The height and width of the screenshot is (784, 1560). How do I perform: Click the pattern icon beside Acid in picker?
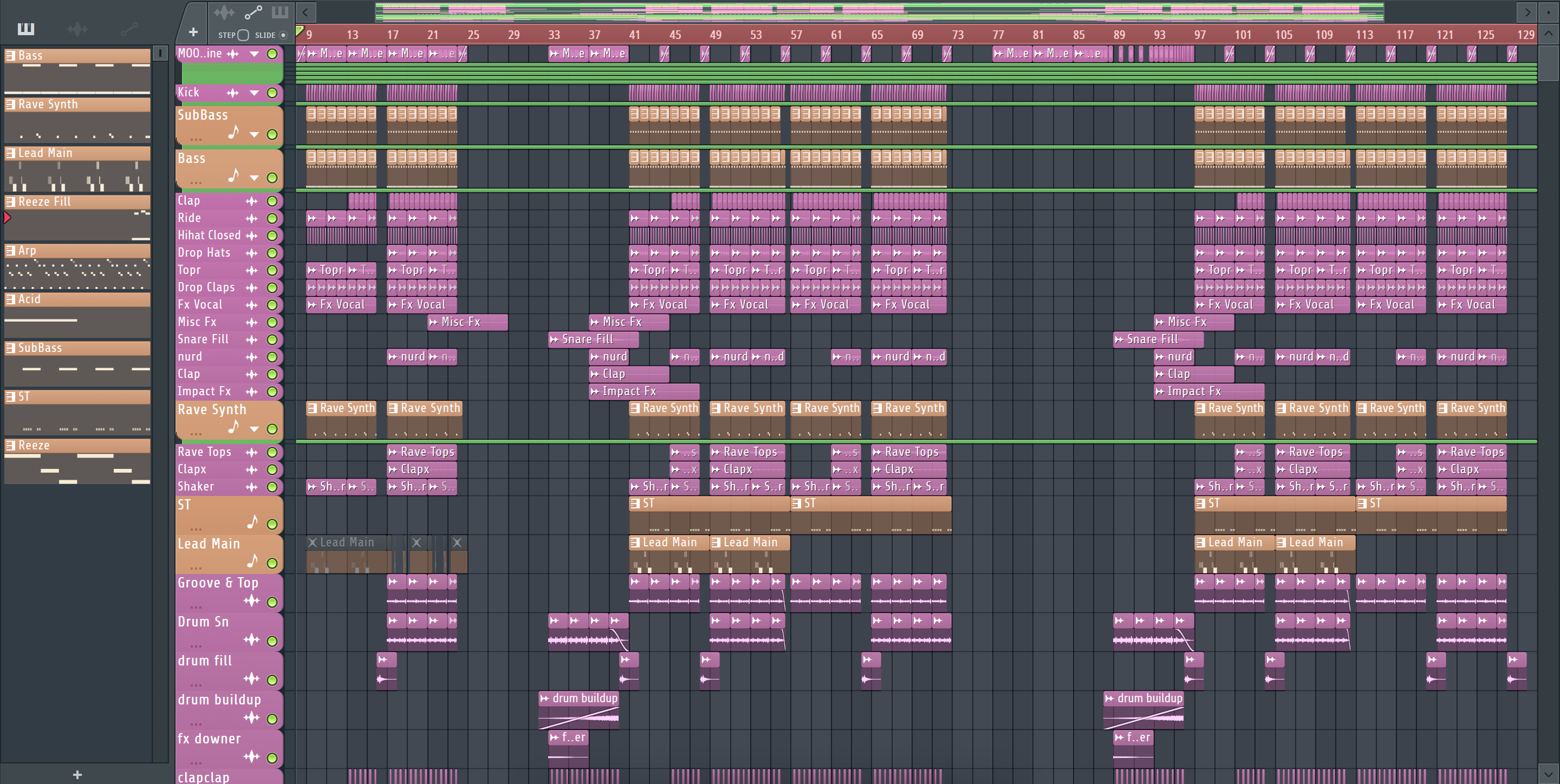click(x=10, y=299)
